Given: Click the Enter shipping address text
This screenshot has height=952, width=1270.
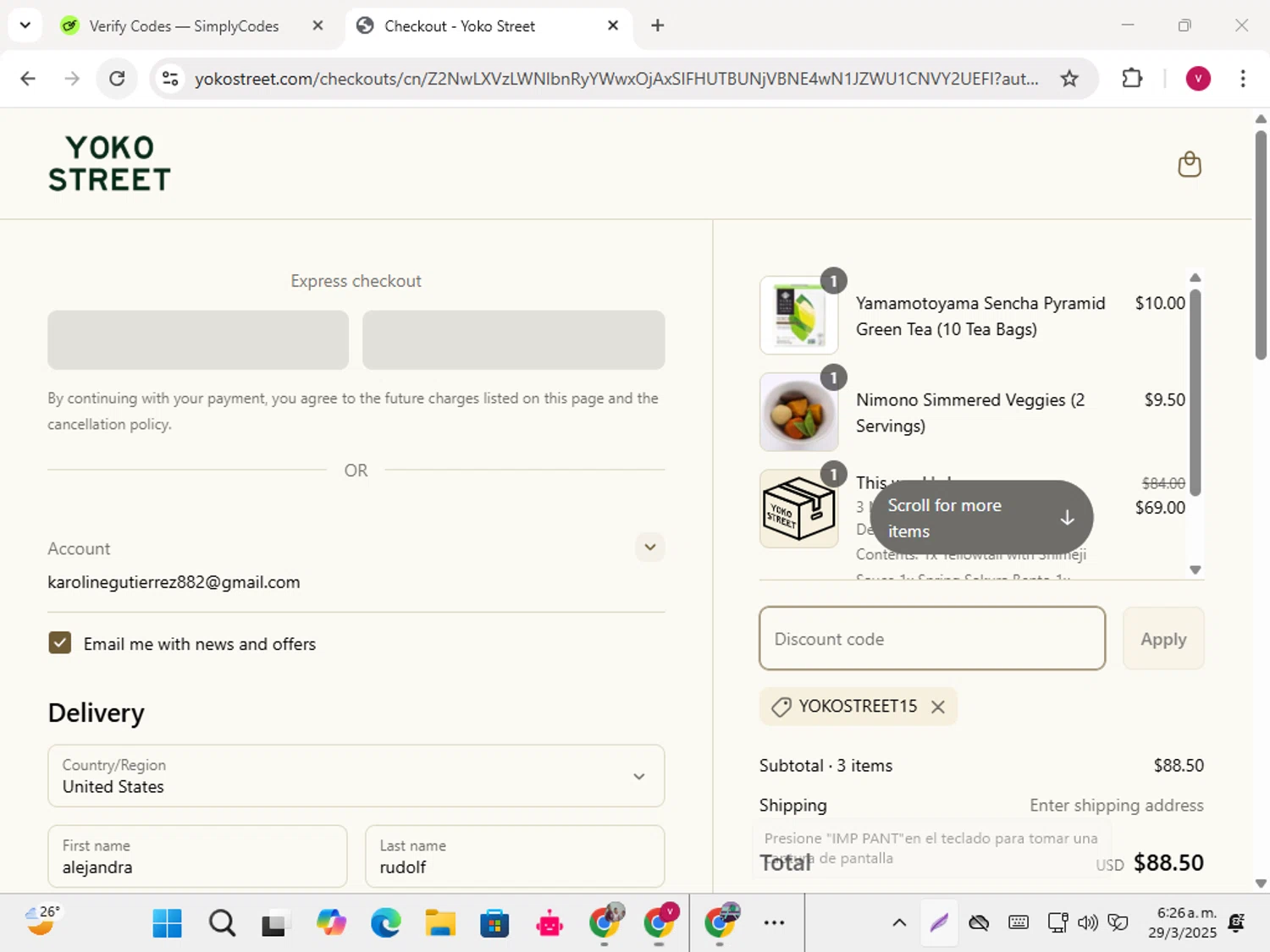Looking at the screenshot, I should click(x=1117, y=805).
